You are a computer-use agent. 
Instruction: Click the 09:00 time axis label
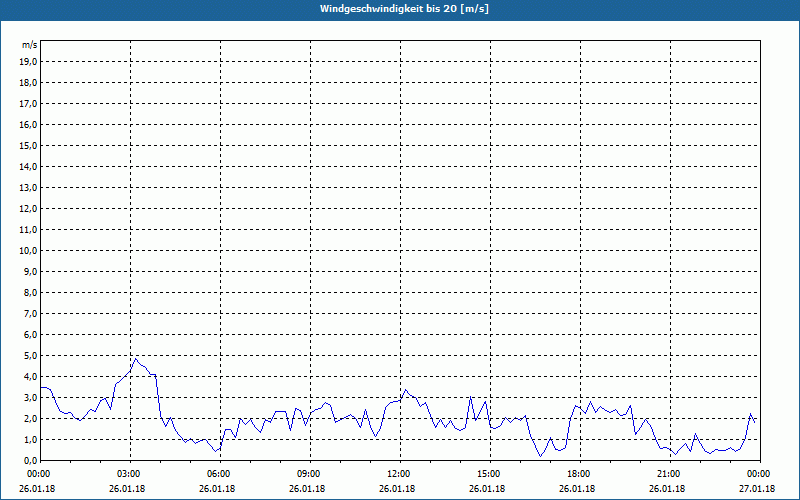(311, 474)
